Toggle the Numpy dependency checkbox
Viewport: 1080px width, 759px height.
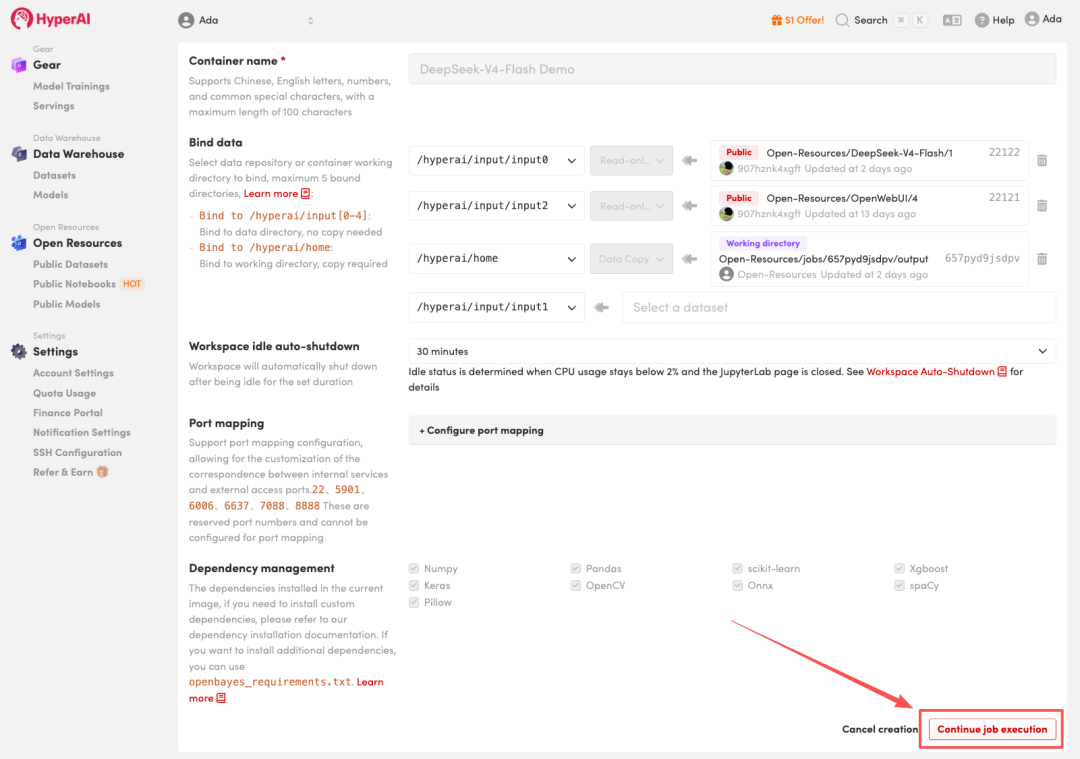[x=414, y=568]
